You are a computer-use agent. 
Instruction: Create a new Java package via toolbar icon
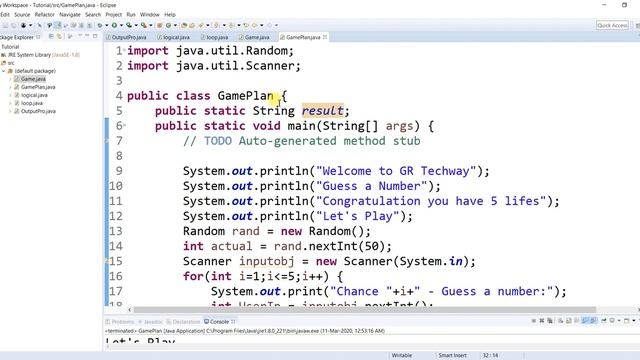point(160,25)
